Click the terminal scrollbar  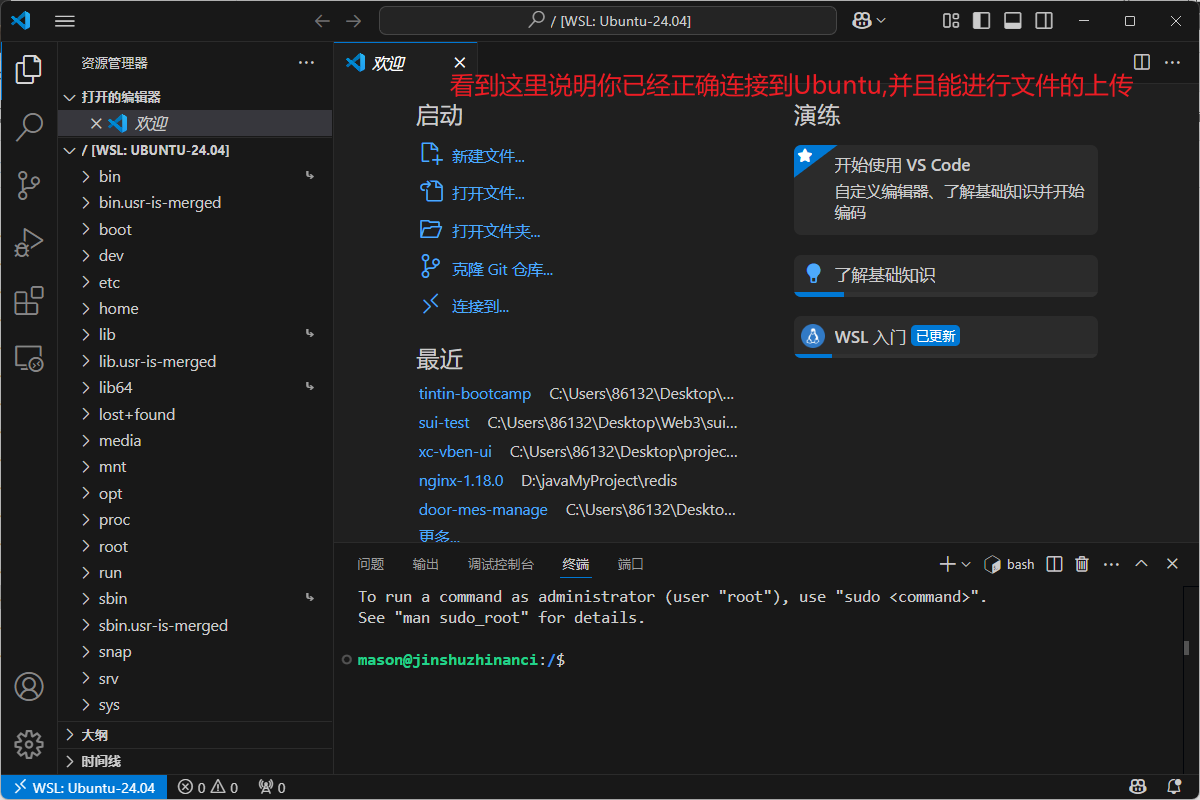pos(1186,648)
